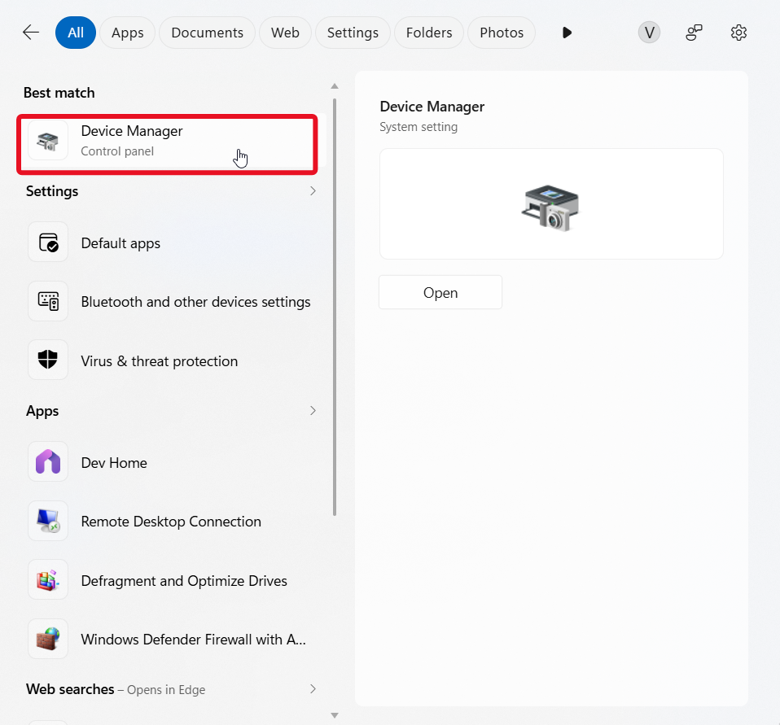This screenshot has width=780, height=725.
Task: Launch Windows Defender Firewall with A...
Action: (172, 639)
